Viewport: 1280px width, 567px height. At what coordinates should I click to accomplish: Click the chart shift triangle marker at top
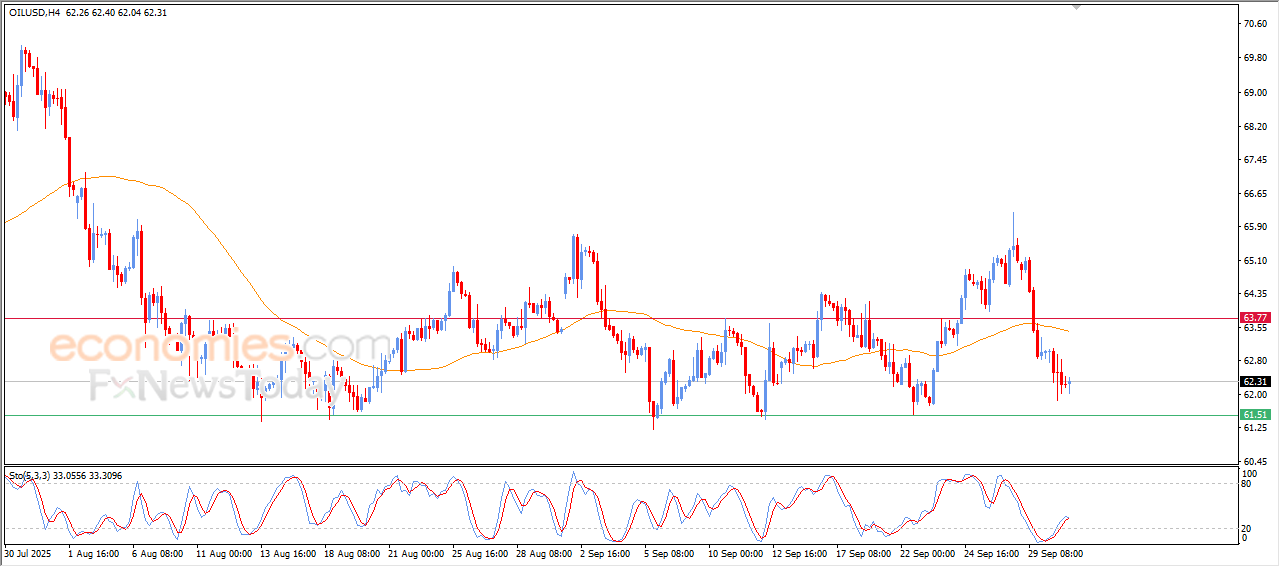pyautogui.click(x=1076, y=6)
